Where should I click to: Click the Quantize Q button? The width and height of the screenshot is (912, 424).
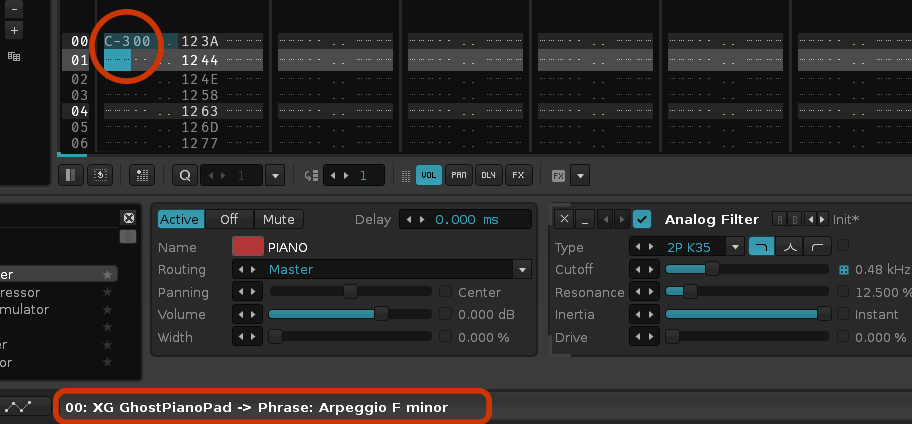click(185, 175)
